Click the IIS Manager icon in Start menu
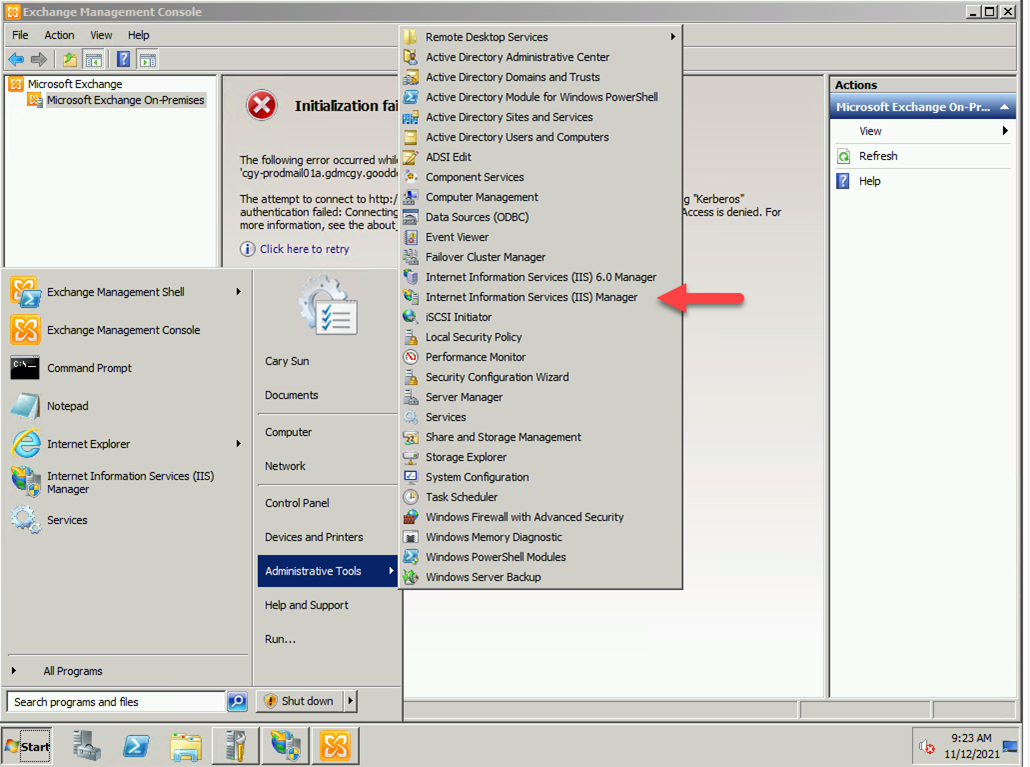 pyautogui.click(x=26, y=481)
